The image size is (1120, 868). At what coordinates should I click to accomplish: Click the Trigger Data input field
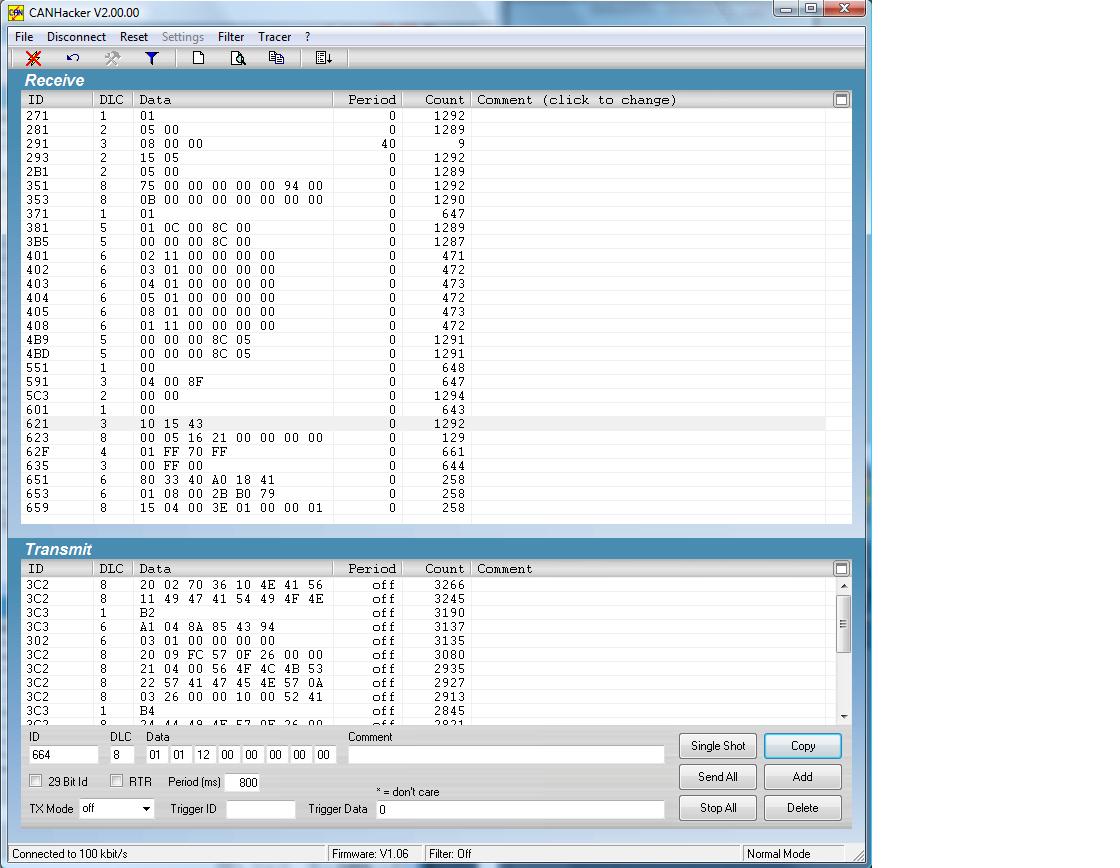point(520,809)
